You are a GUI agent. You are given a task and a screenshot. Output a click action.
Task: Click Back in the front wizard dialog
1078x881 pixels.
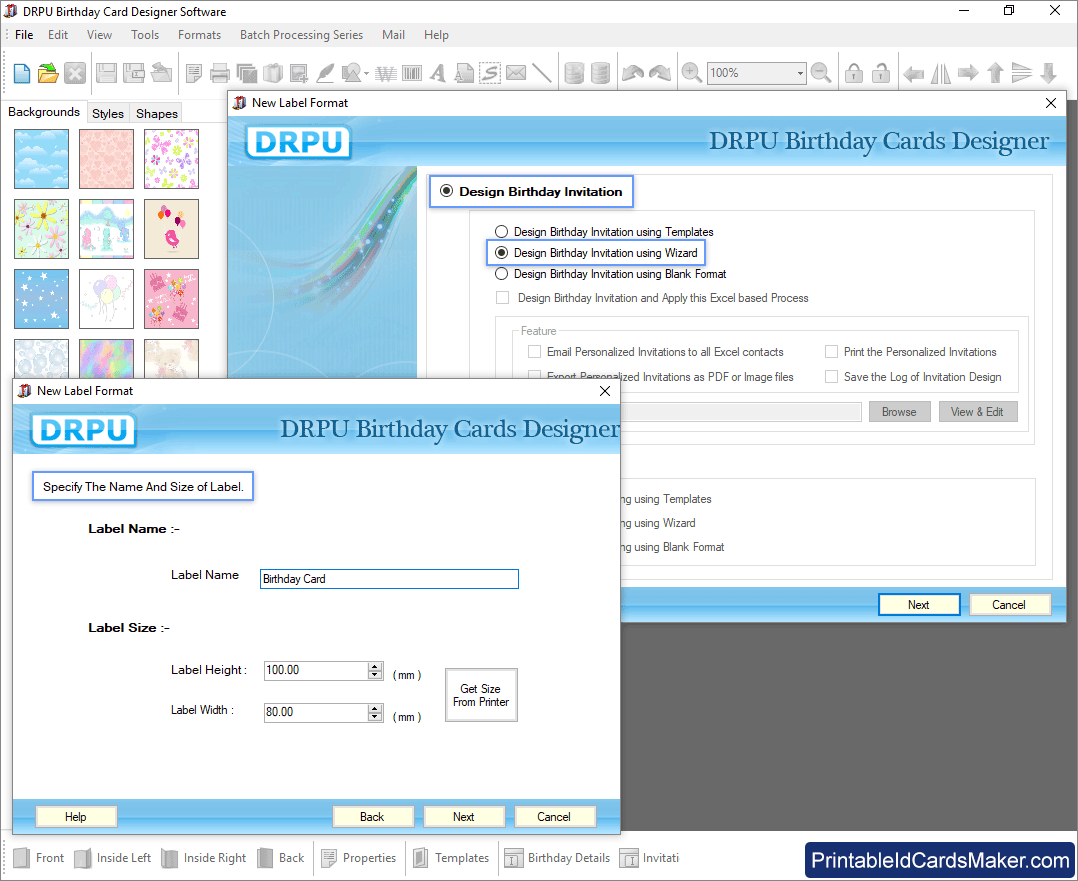(373, 816)
